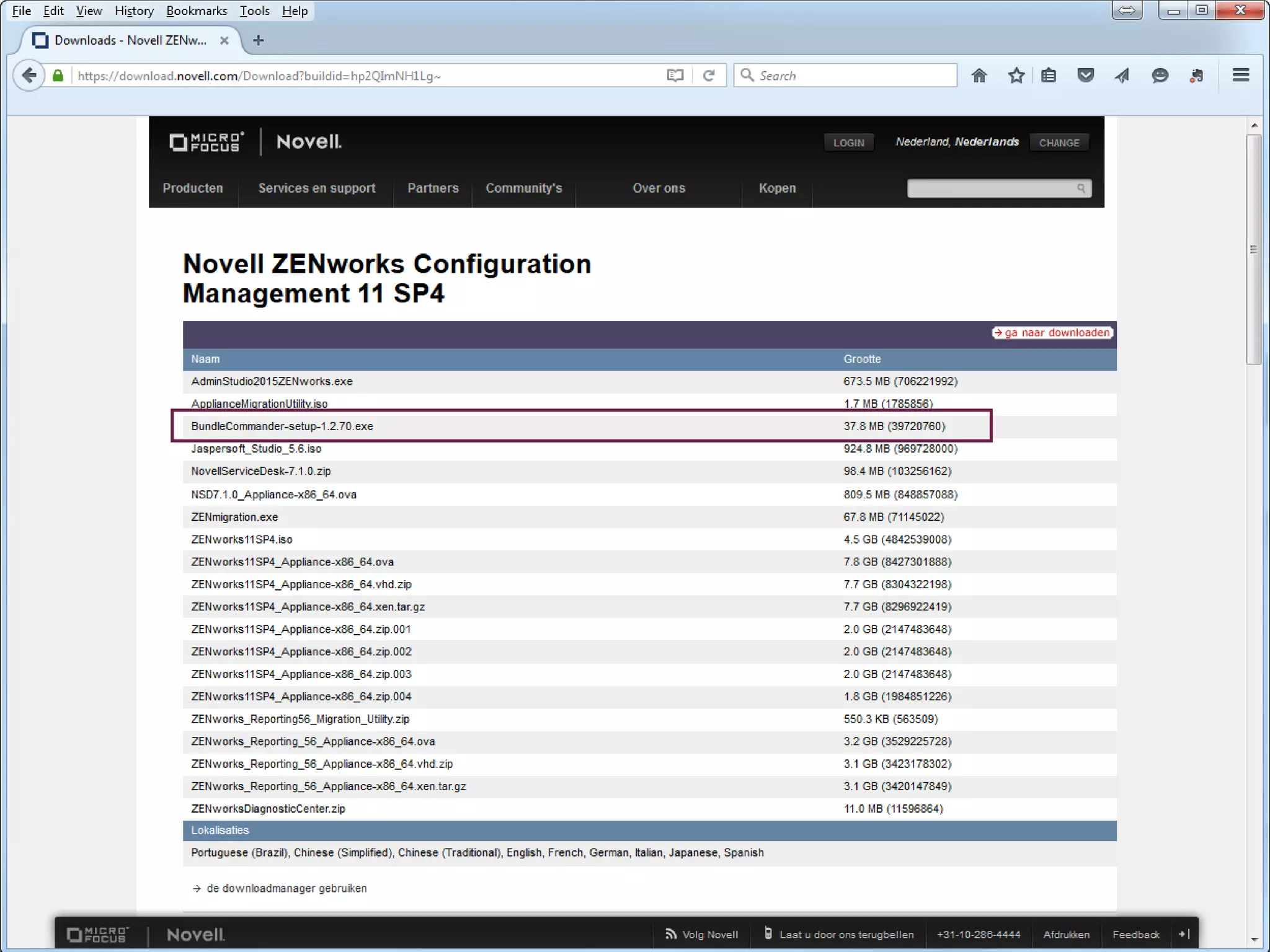Select NovellServiceDesk-7.1.0.zip file name
1270x952 pixels.
(261, 471)
